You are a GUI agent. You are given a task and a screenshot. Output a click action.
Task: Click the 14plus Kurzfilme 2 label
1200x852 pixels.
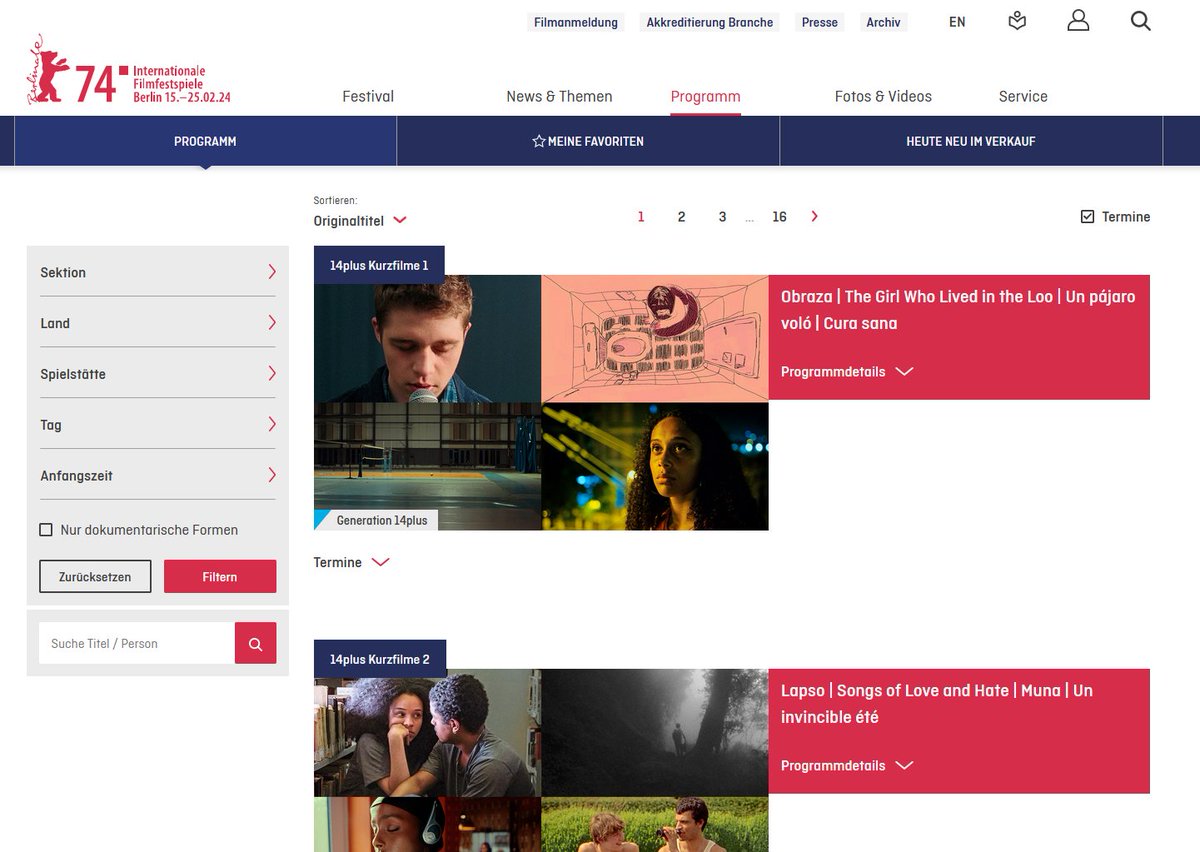click(380, 659)
